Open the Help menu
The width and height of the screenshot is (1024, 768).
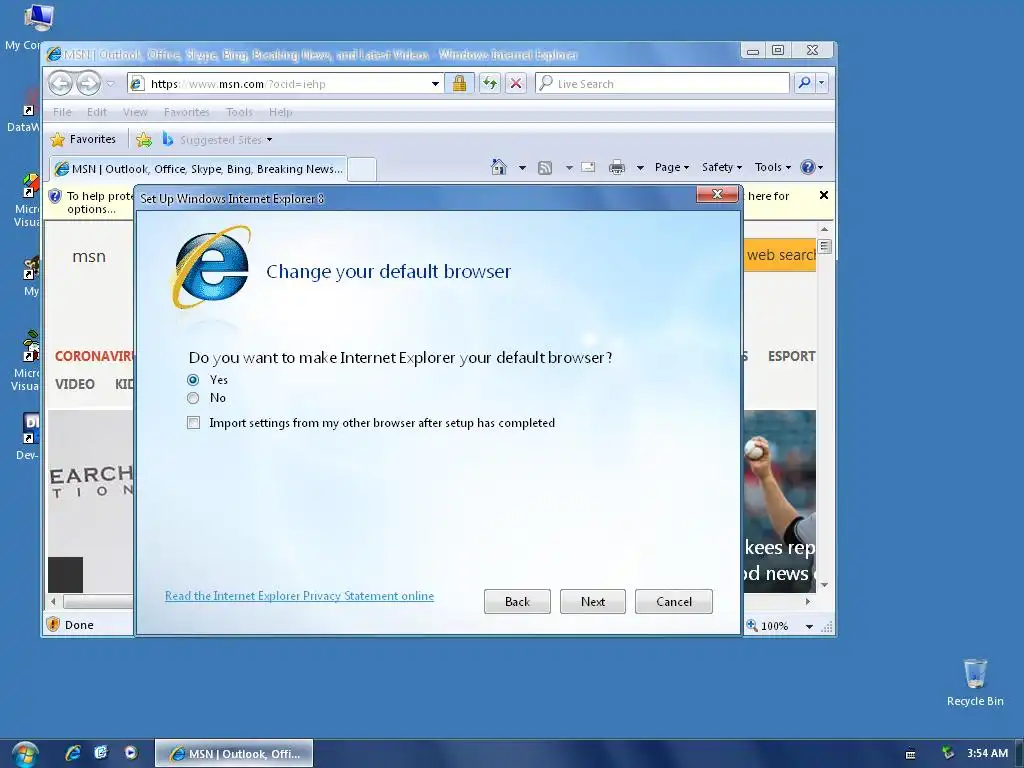click(280, 112)
